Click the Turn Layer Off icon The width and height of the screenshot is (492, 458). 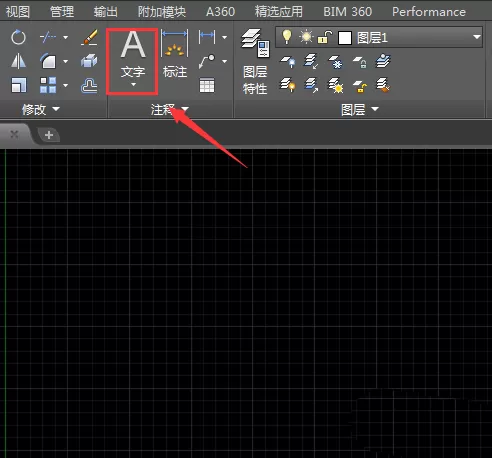(288, 62)
